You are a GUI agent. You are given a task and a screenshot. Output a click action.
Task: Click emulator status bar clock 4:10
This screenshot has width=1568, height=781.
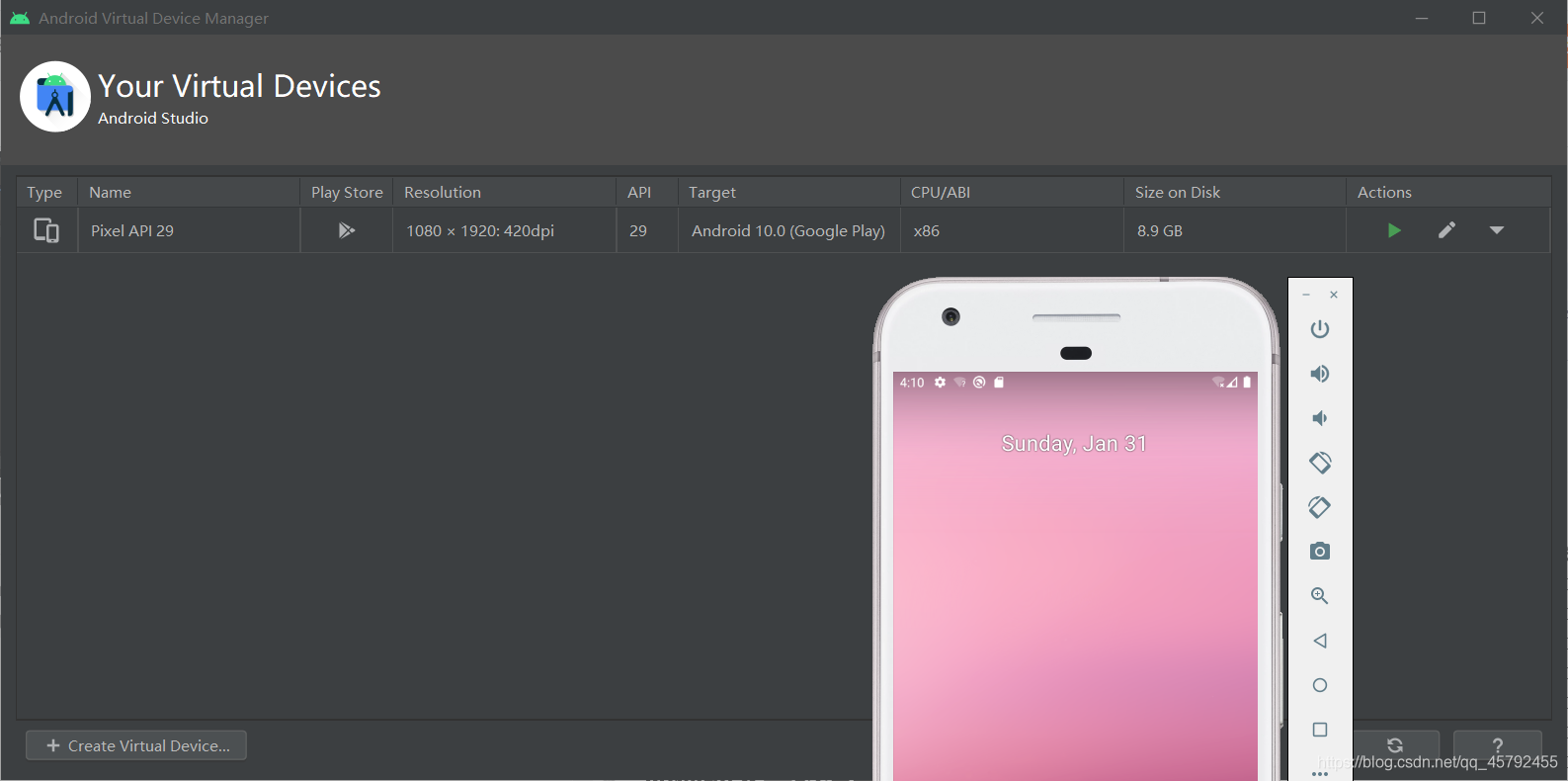[912, 383]
